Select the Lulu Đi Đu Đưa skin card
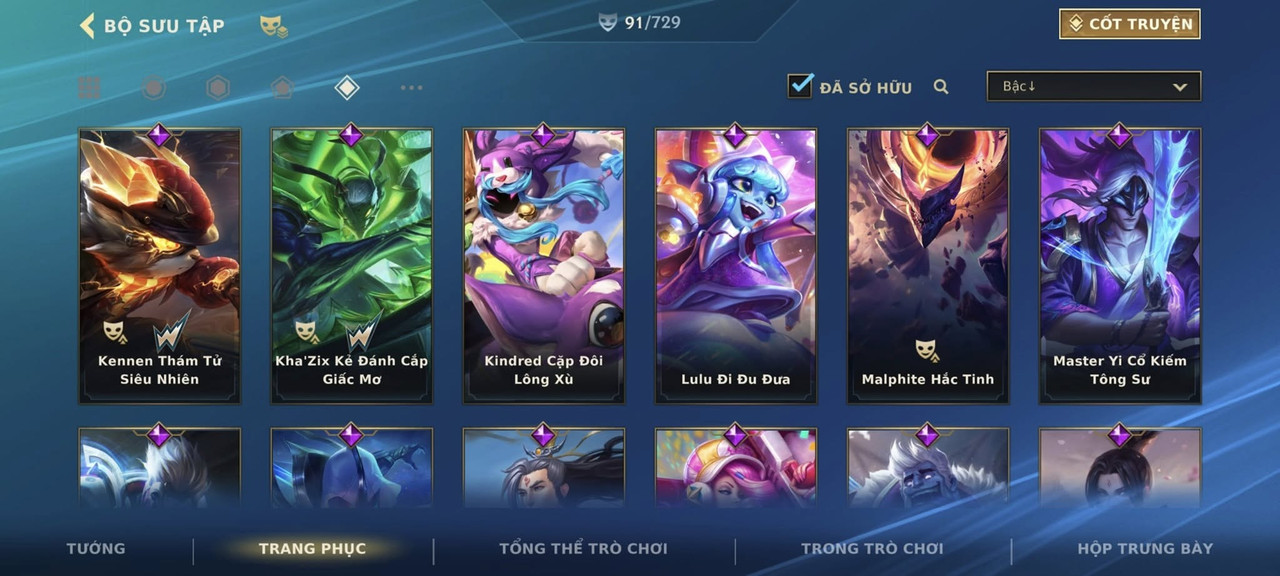Viewport: 1280px width, 576px height. pyautogui.click(x=736, y=266)
